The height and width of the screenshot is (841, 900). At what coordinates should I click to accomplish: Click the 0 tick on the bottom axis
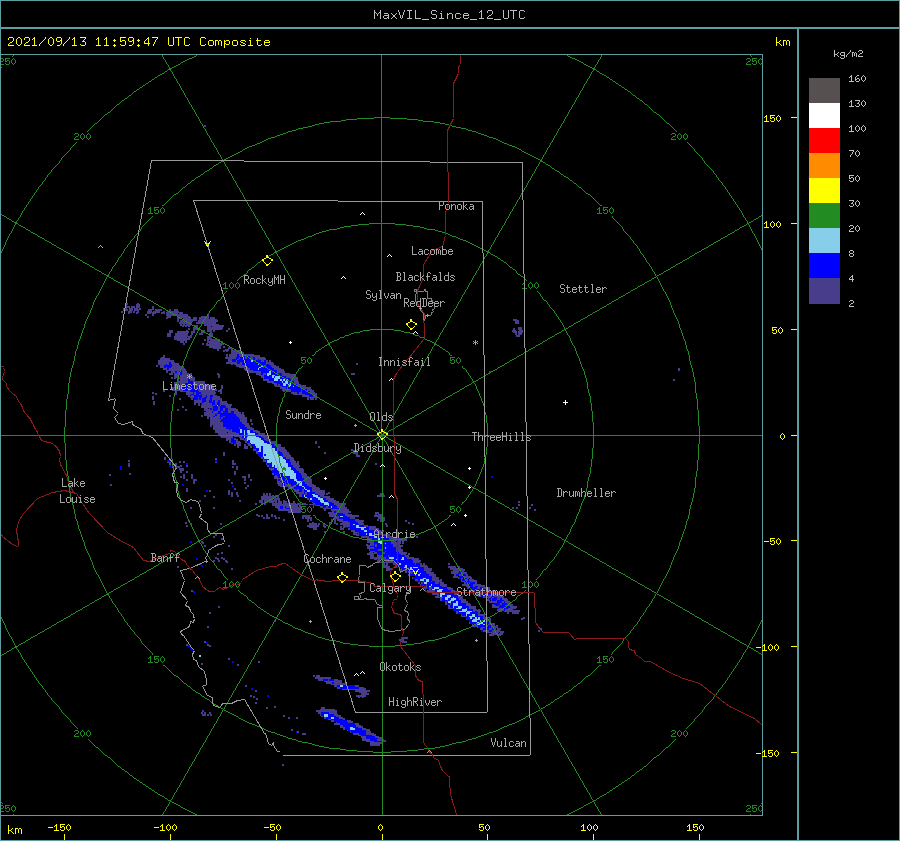tap(380, 828)
